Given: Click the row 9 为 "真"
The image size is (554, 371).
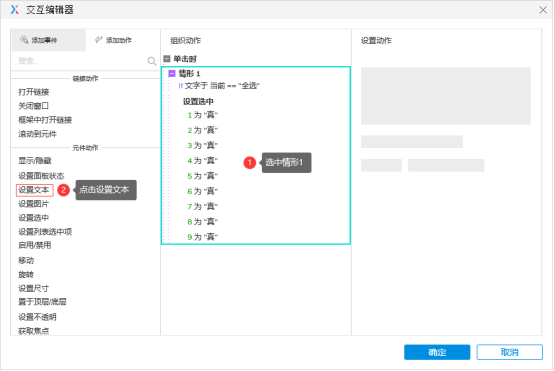Looking at the screenshot, I should (x=202, y=237).
